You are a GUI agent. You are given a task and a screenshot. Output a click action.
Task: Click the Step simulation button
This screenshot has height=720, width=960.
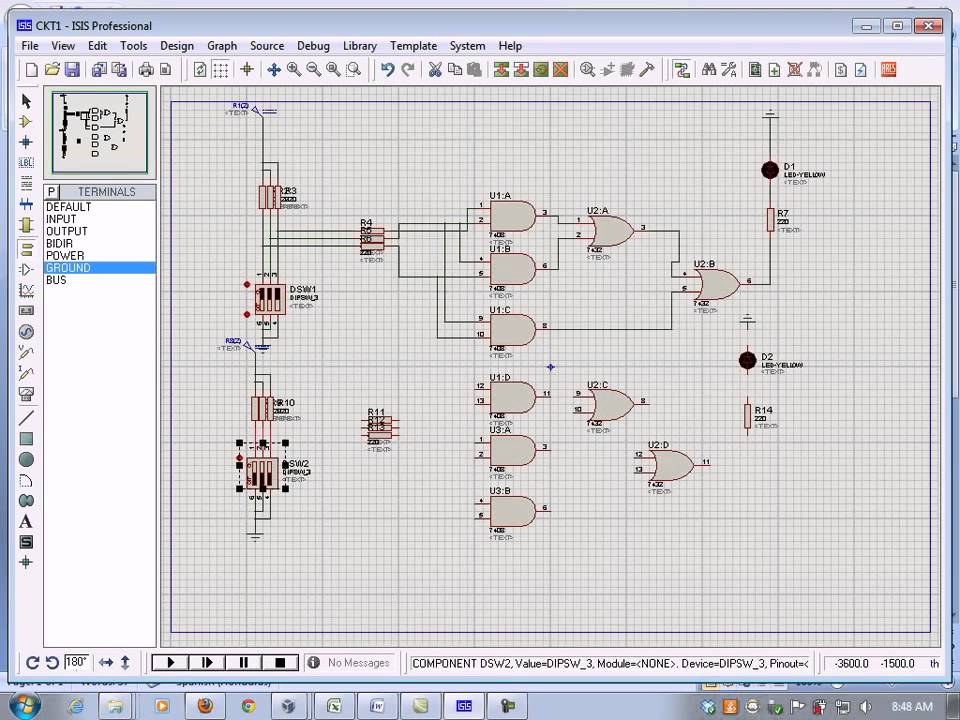207,662
